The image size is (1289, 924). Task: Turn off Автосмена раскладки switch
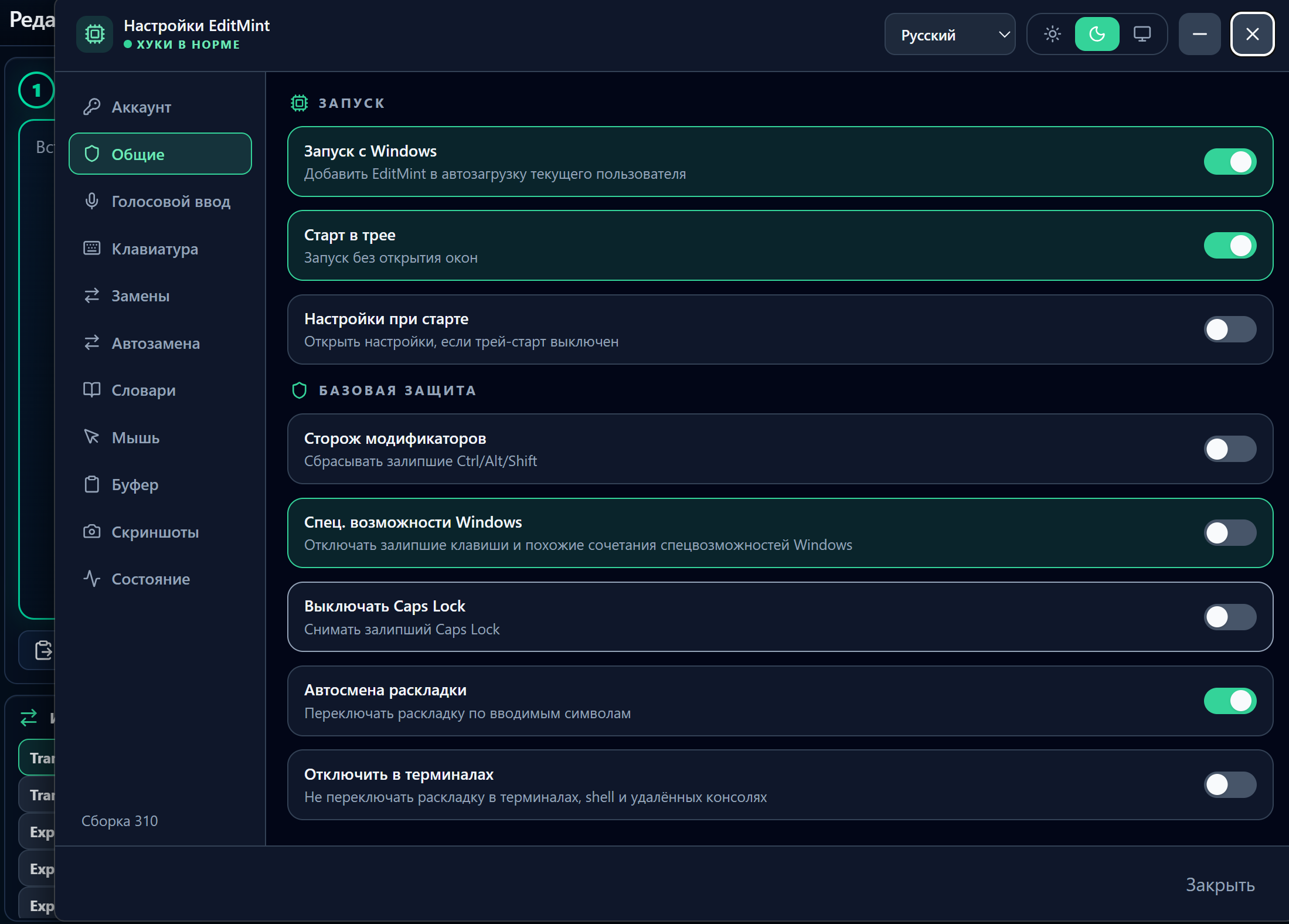click(1230, 701)
